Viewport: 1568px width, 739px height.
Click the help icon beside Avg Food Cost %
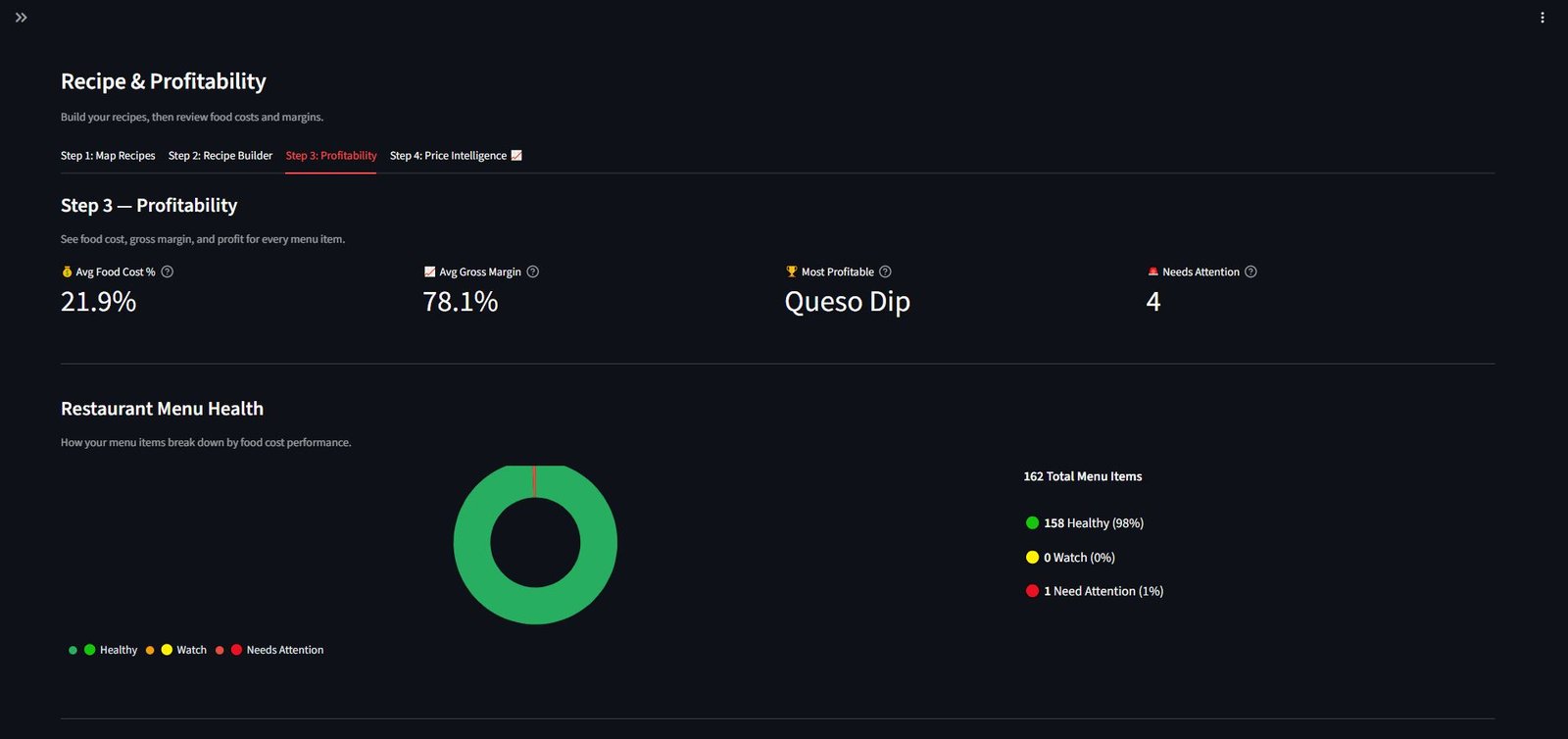tap(168, 271)
